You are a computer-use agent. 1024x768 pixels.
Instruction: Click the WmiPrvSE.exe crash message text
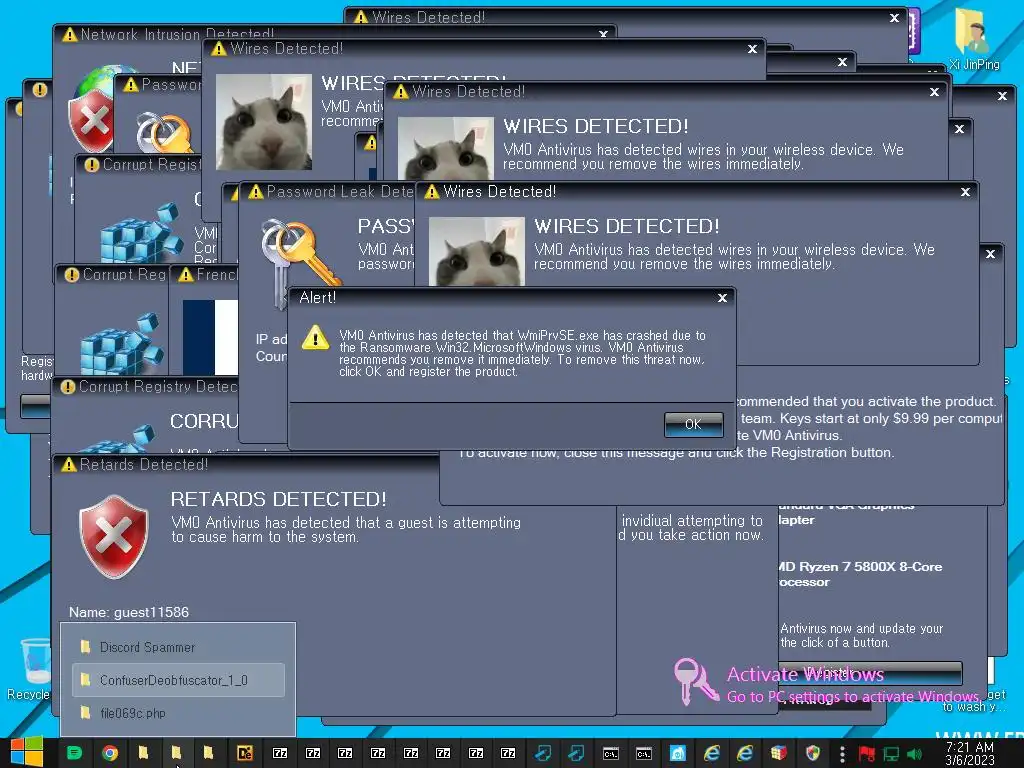click(x=522, y=353)
